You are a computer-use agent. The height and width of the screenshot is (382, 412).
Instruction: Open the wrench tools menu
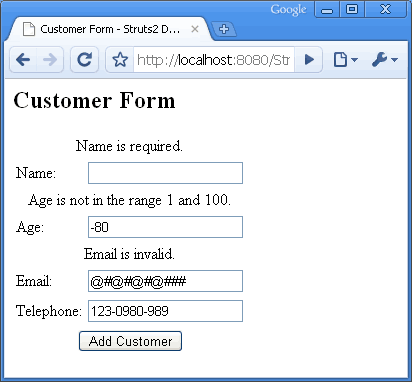[x=385, y=60]
